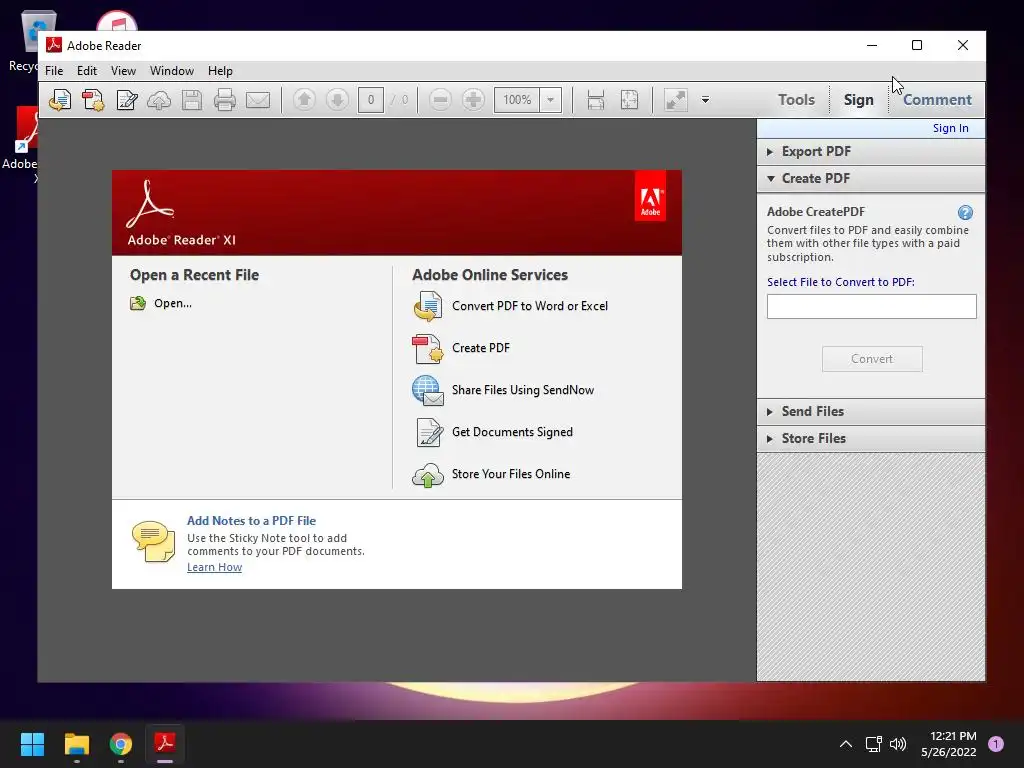Viewport: 1024px width, 768px height.
Task: Click the 100% zoom value field
Action: click(517, 100)
